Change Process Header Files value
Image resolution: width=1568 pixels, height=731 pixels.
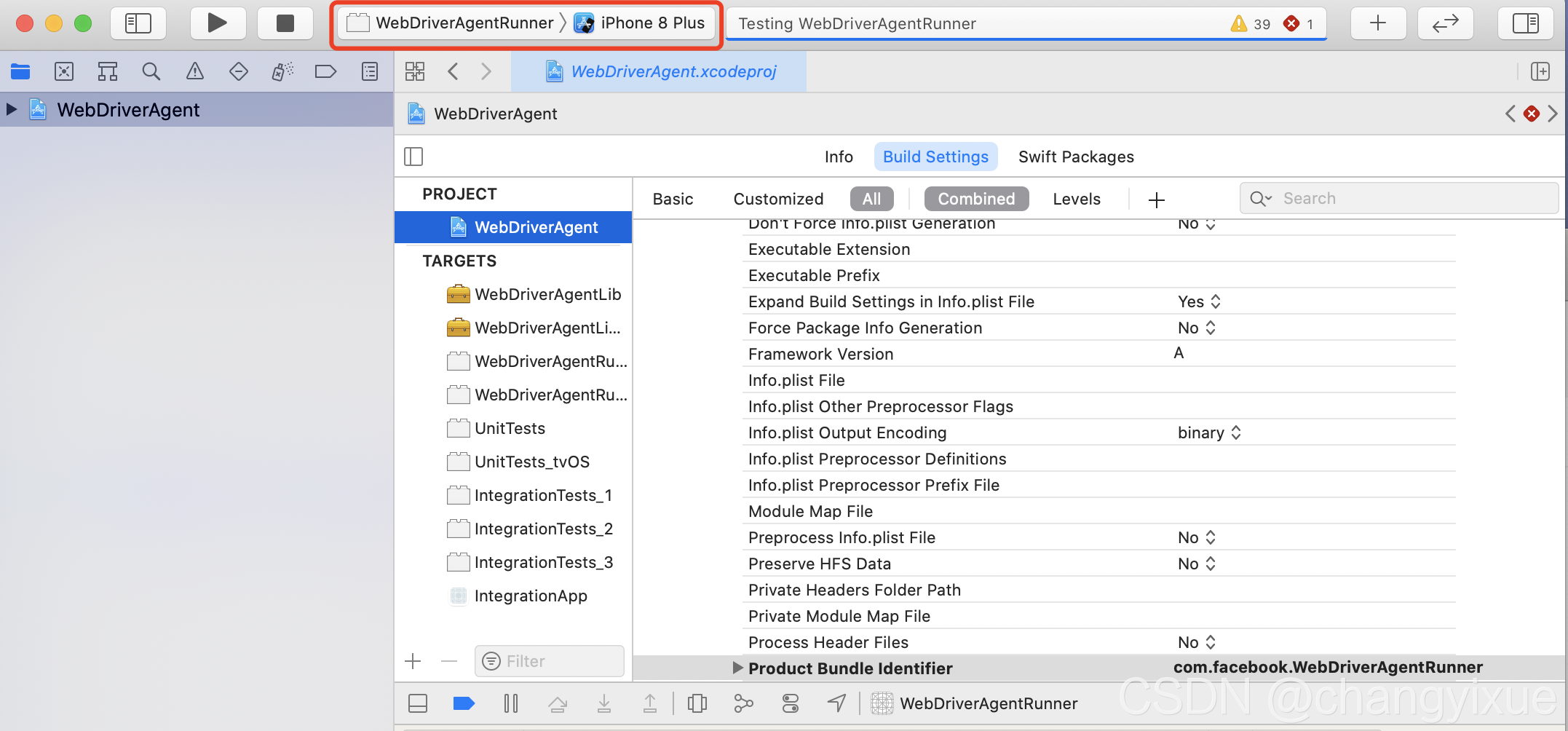1197,642
